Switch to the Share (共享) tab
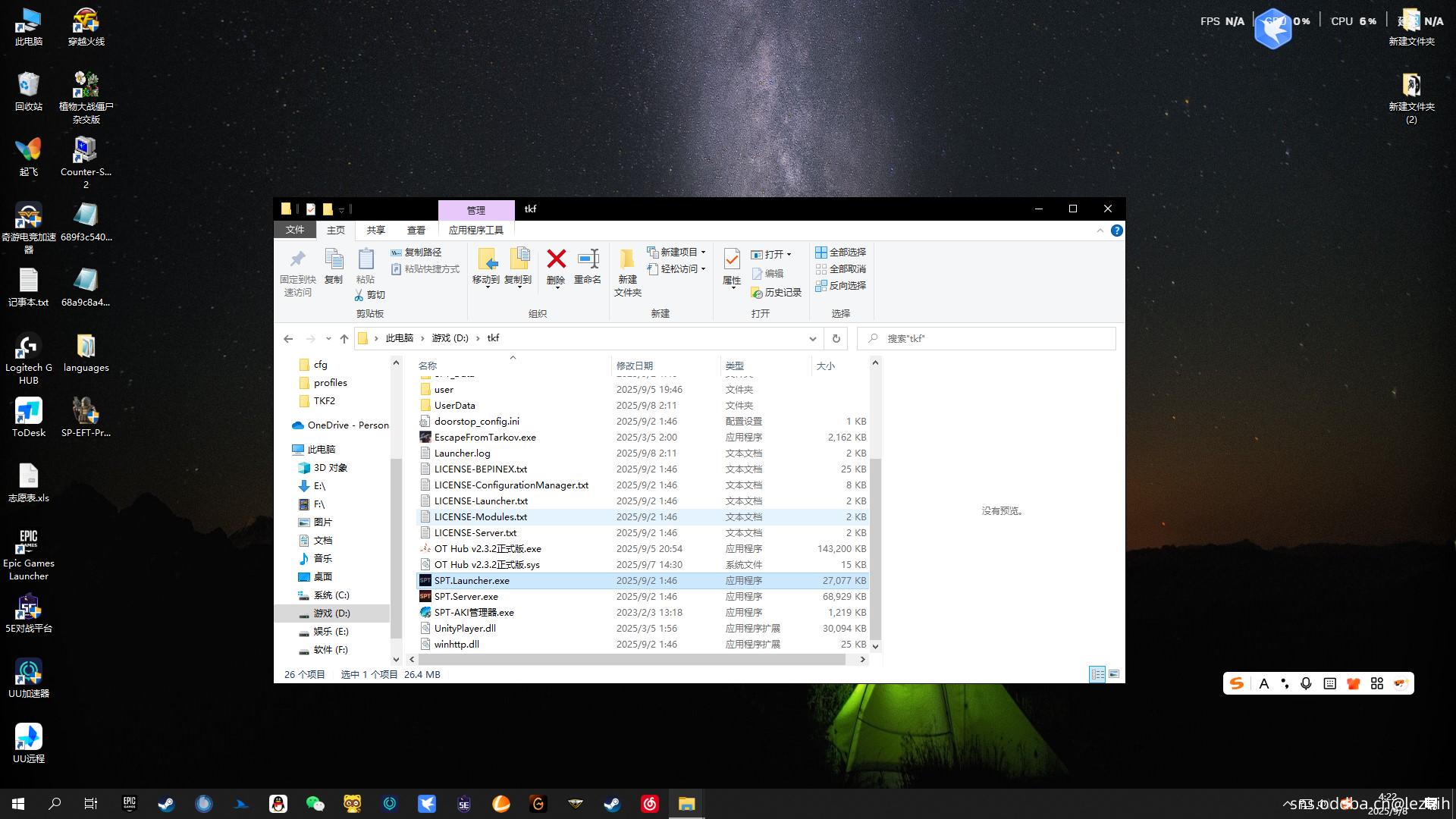The width and height of the screenshot is (1456, 819). (375, 230)
